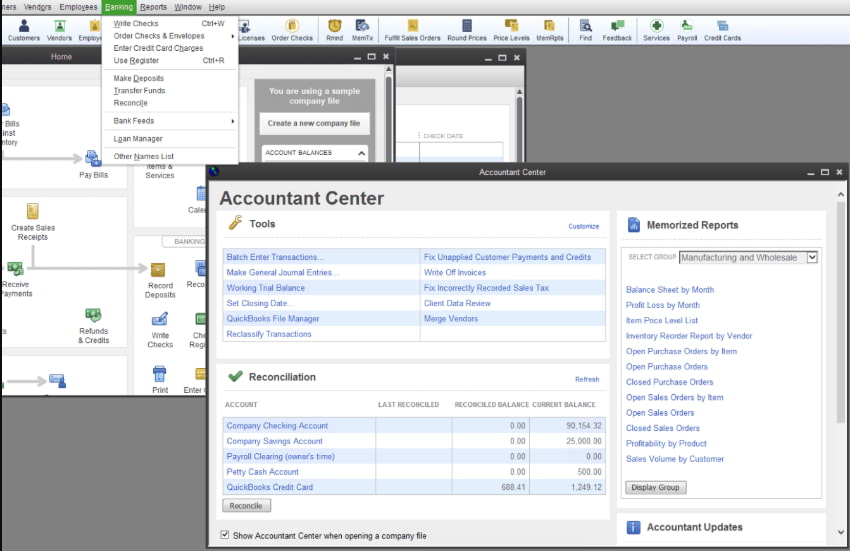Click the Credit Cards toolbar icon

723,30
